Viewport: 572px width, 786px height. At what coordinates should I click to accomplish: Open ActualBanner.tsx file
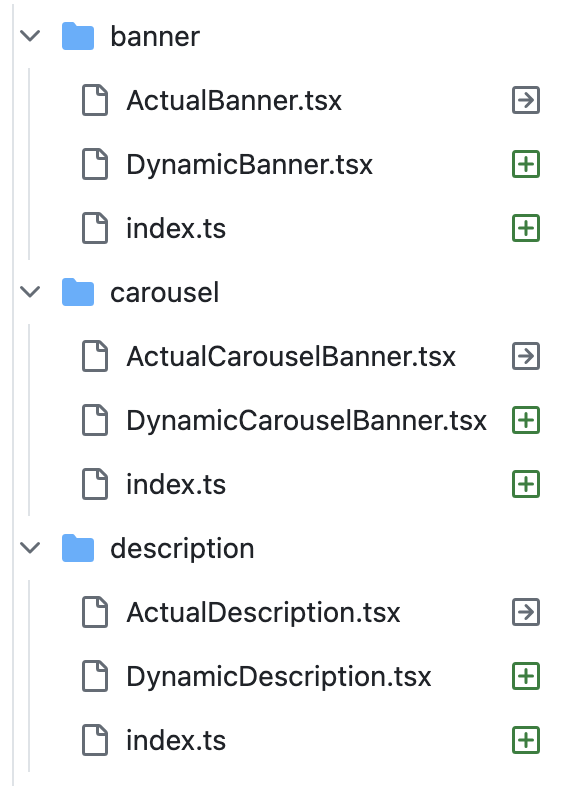click(234, 100)
